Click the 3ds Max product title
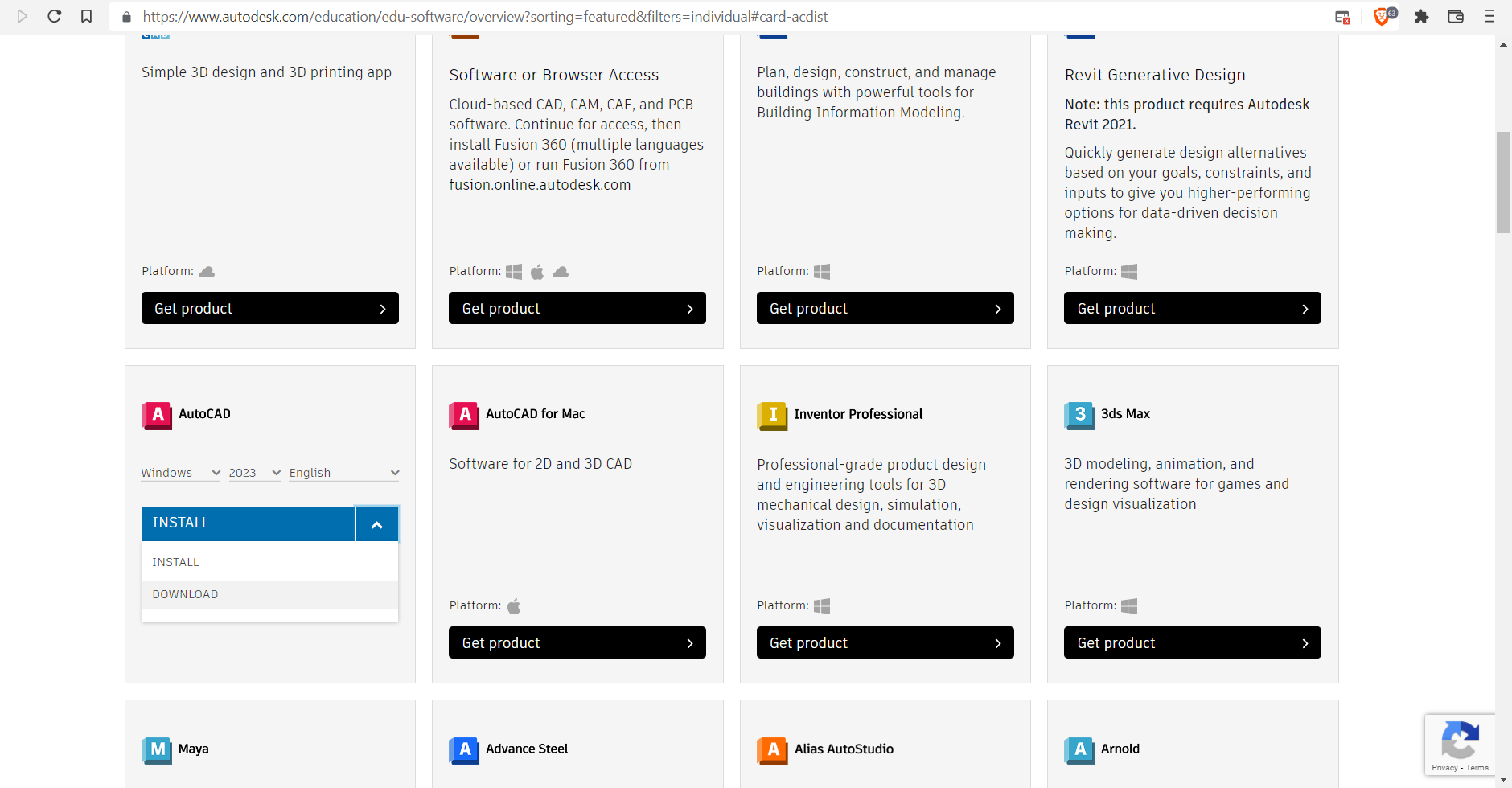Image resolution: width=1512 pixels, height=788 pixels. coord(1125,414)
